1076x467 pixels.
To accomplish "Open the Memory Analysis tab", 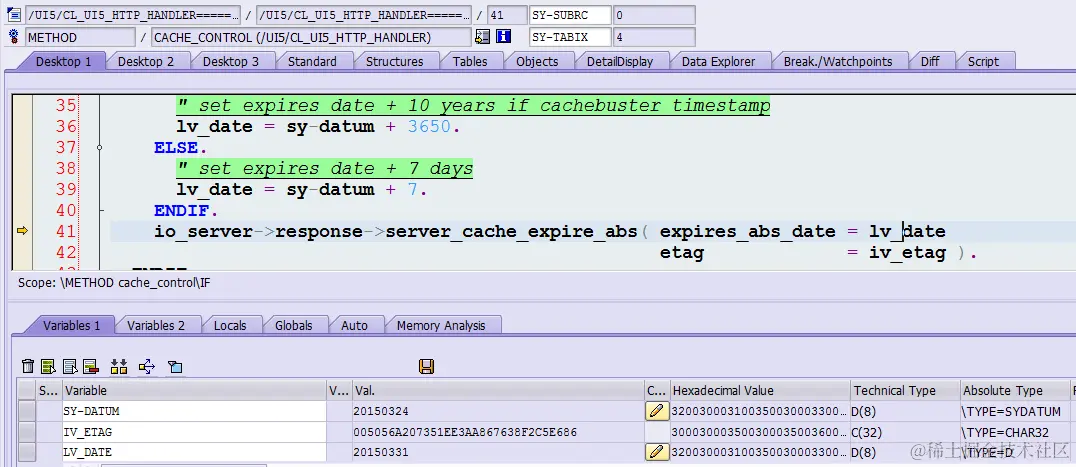I will [x=441, y=325].
